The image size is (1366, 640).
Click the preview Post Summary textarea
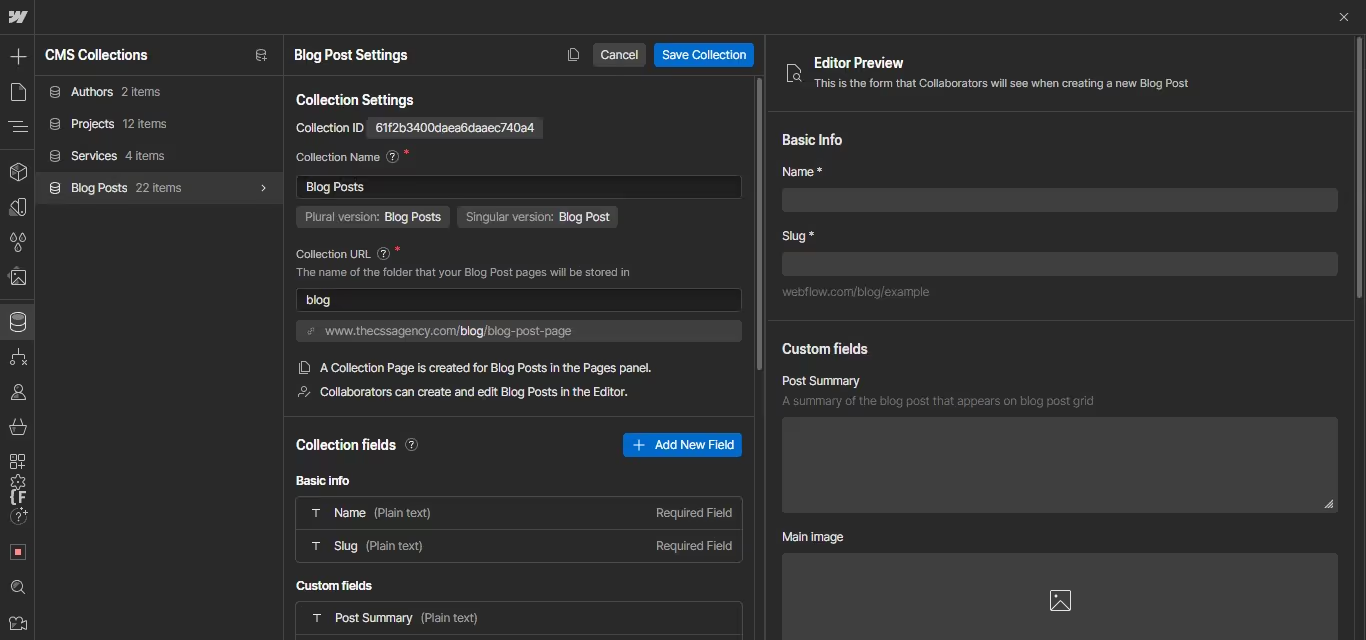point(1059,465)
